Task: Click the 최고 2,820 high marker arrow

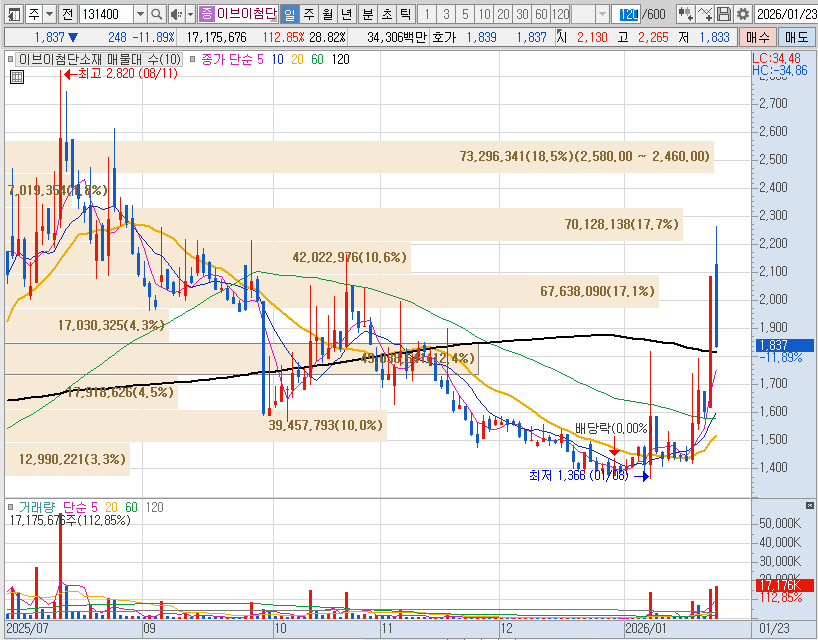Action: 70,75
